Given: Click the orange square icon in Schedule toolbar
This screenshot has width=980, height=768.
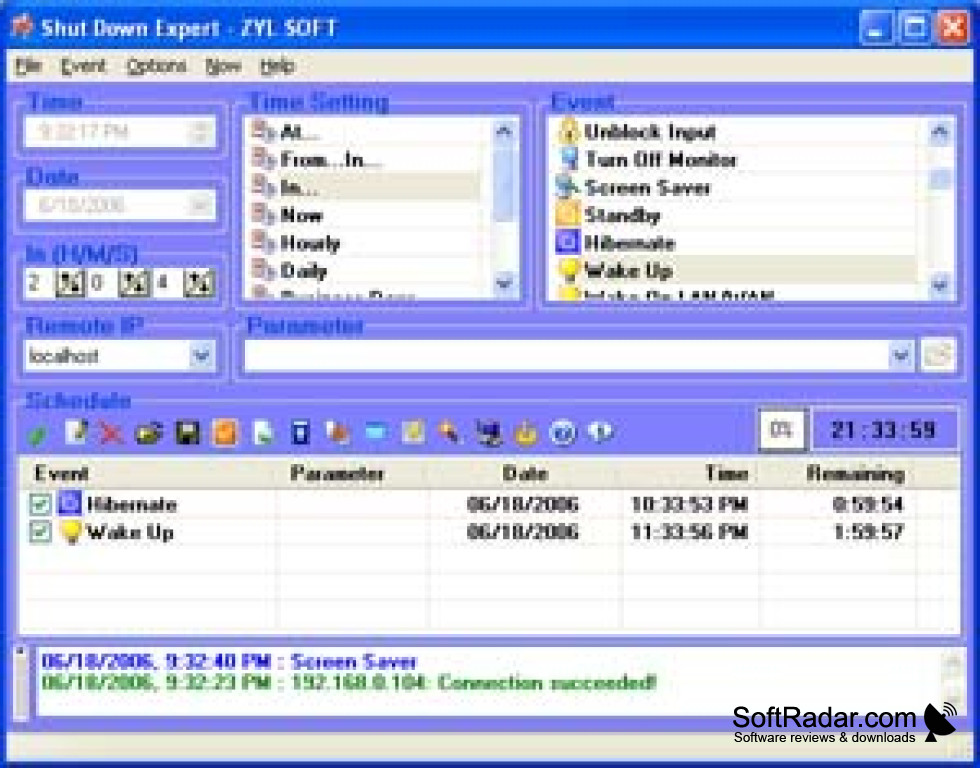Looking at the screenshot, I should 225,432.
